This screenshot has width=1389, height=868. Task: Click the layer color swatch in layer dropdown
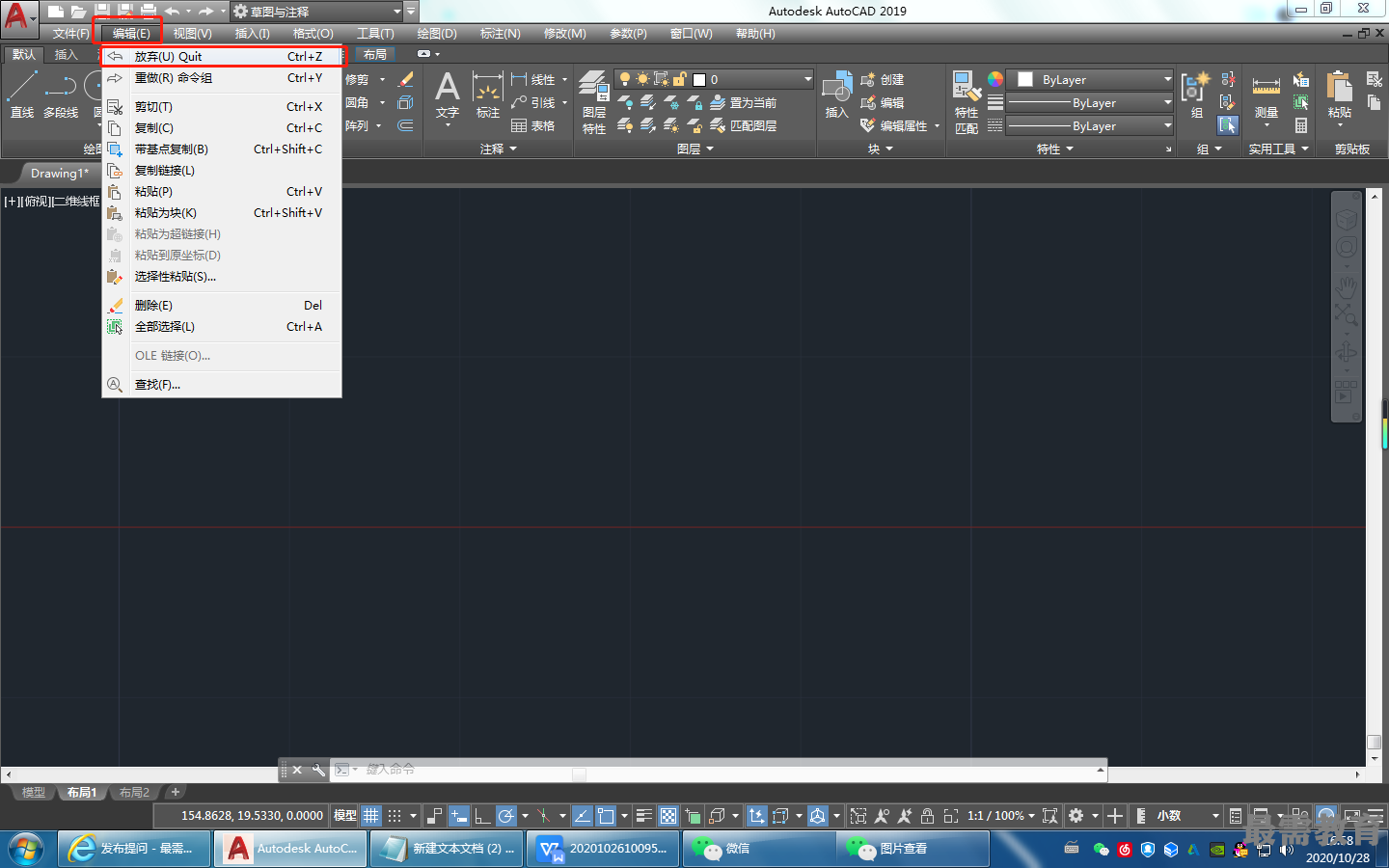click(x=699, y=80)
